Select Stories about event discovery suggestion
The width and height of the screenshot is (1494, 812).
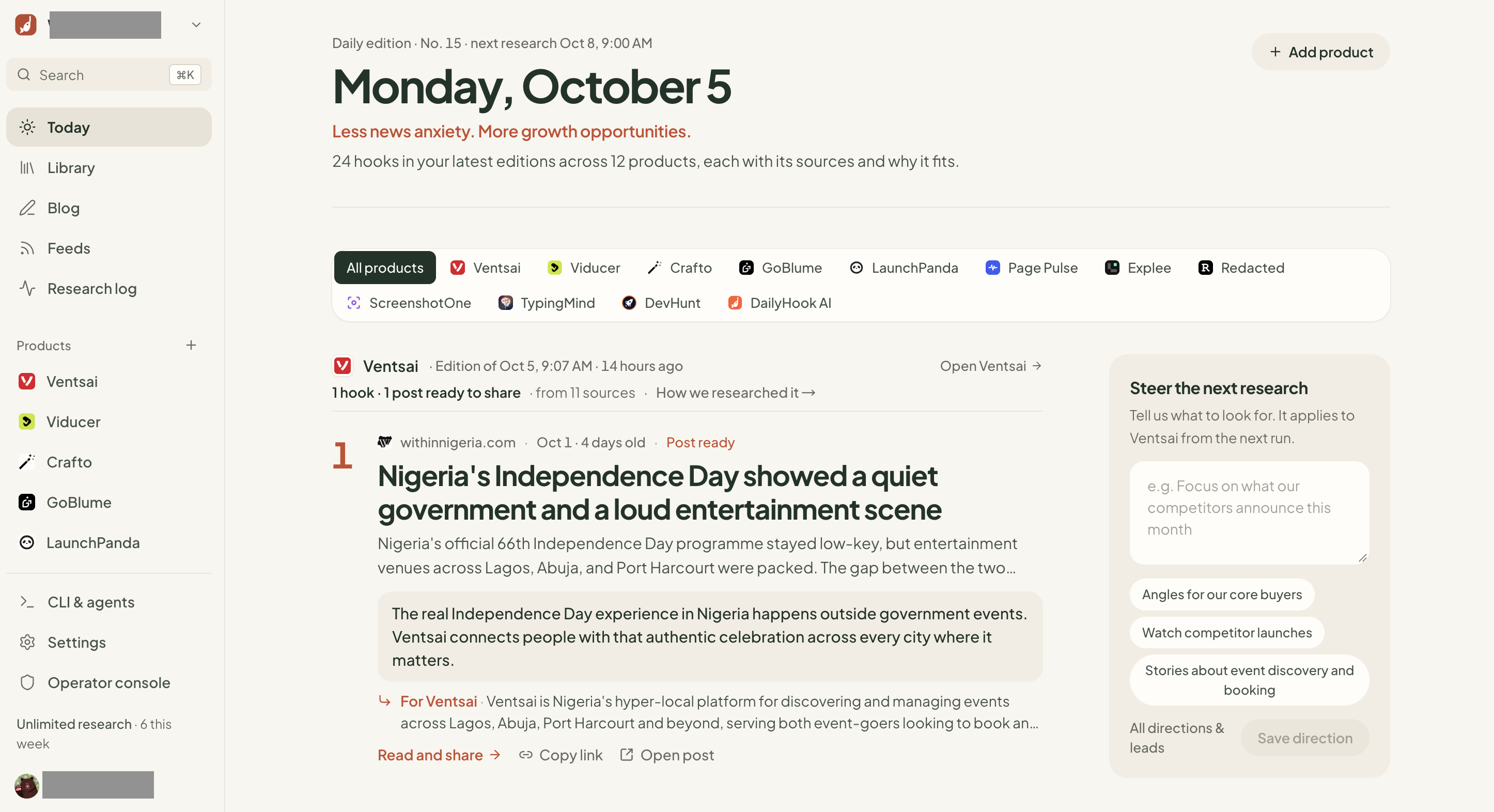click(x=1249, y=680)
